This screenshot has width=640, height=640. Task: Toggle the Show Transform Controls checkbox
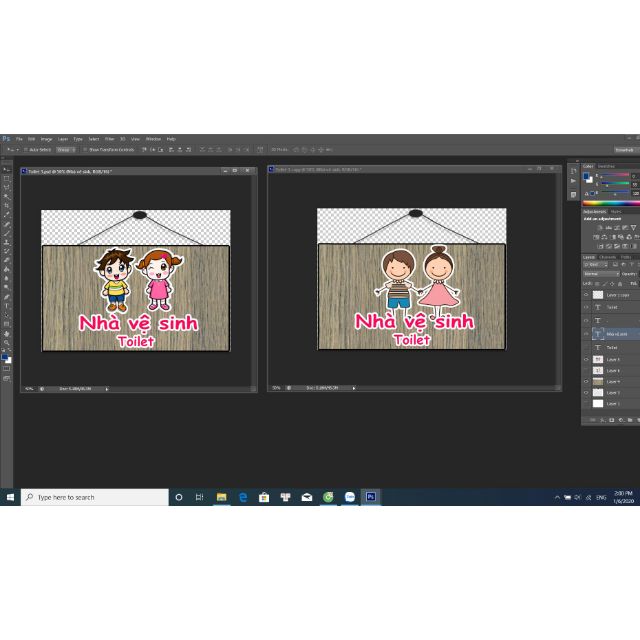point(87,149)
